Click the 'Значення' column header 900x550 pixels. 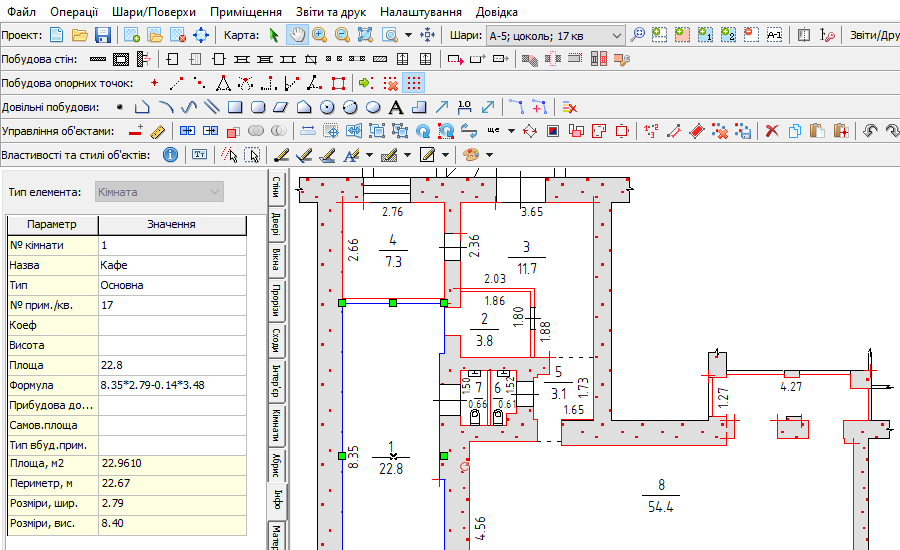[172, 224]
